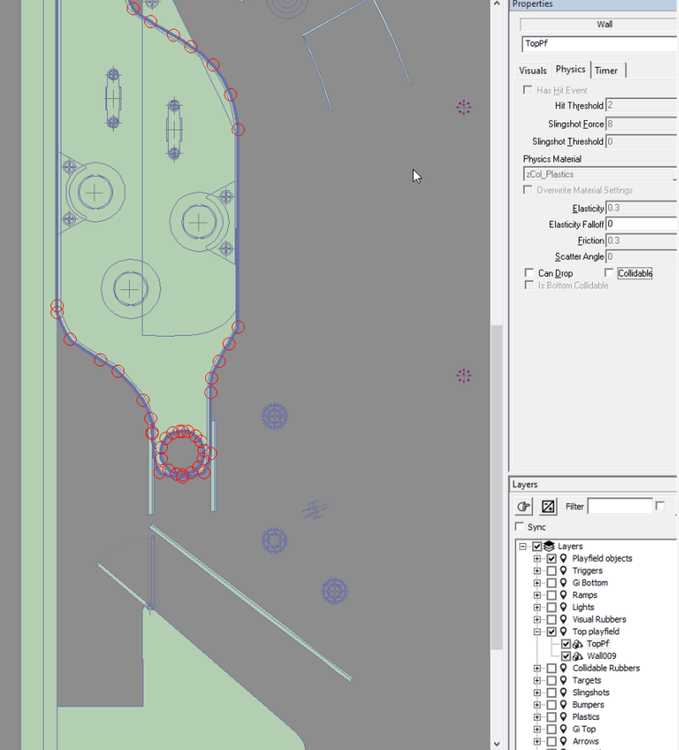
Task: Click the pin icon beside Collidable Rubbers
Action: point(564,668)
